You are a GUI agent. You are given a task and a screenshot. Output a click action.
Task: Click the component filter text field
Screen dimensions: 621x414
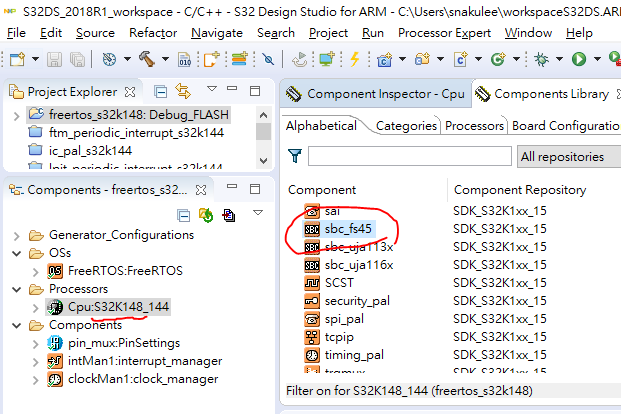click(x=410, y=156)
